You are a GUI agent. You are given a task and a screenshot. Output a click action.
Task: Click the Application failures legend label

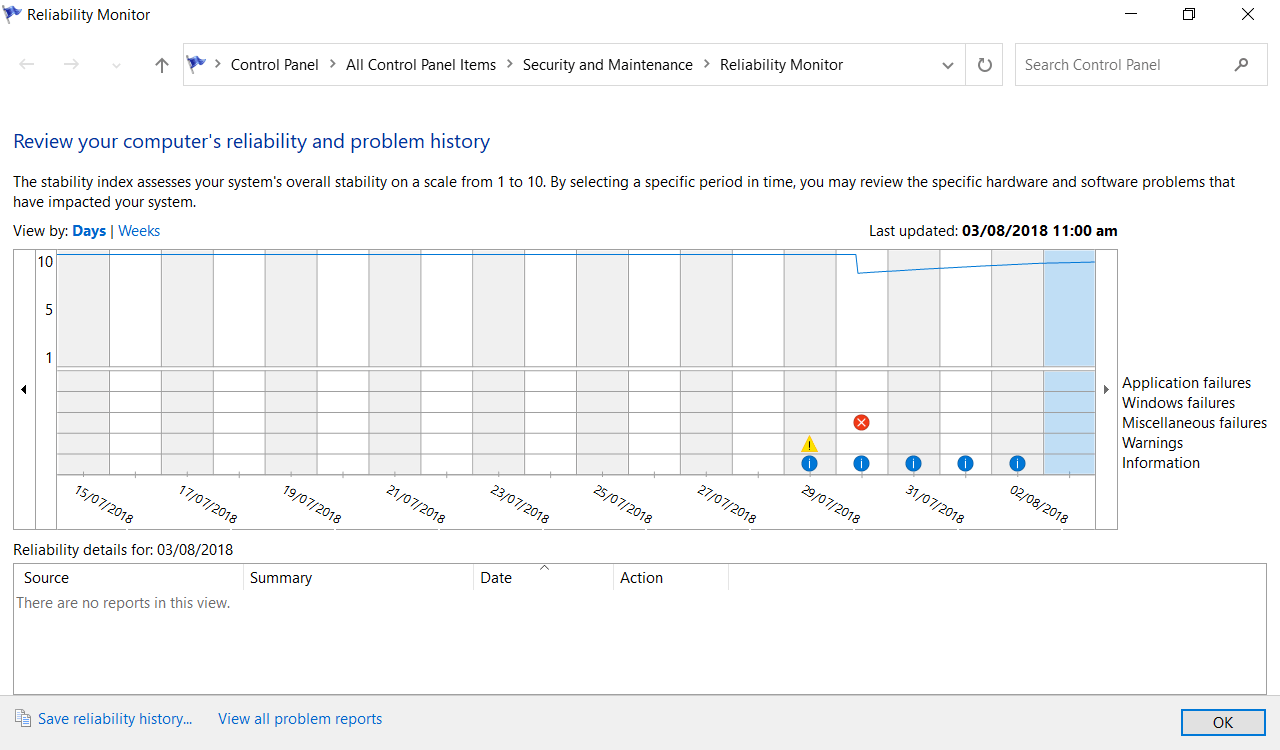1186,383
